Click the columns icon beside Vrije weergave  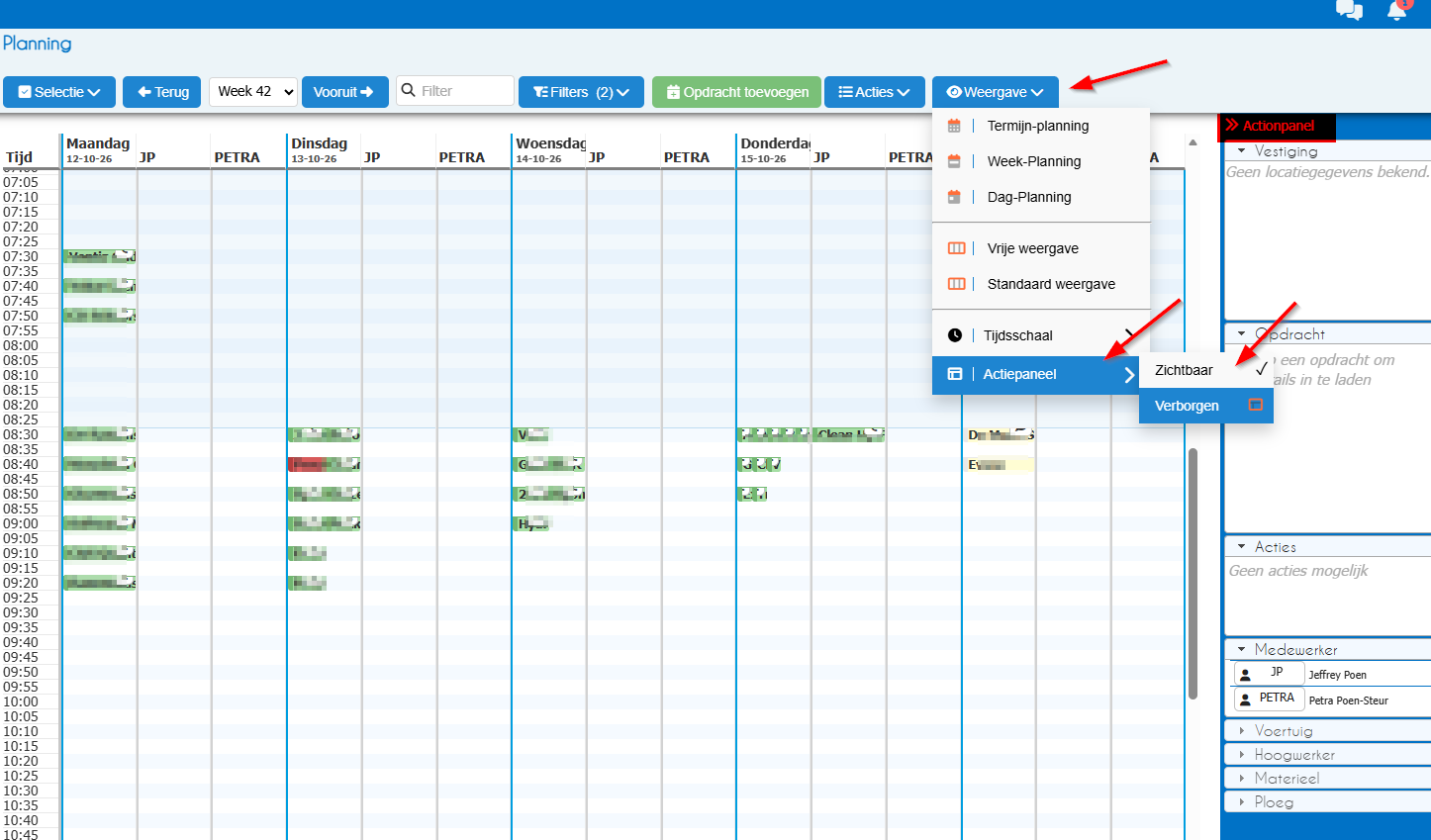[956, 248]
